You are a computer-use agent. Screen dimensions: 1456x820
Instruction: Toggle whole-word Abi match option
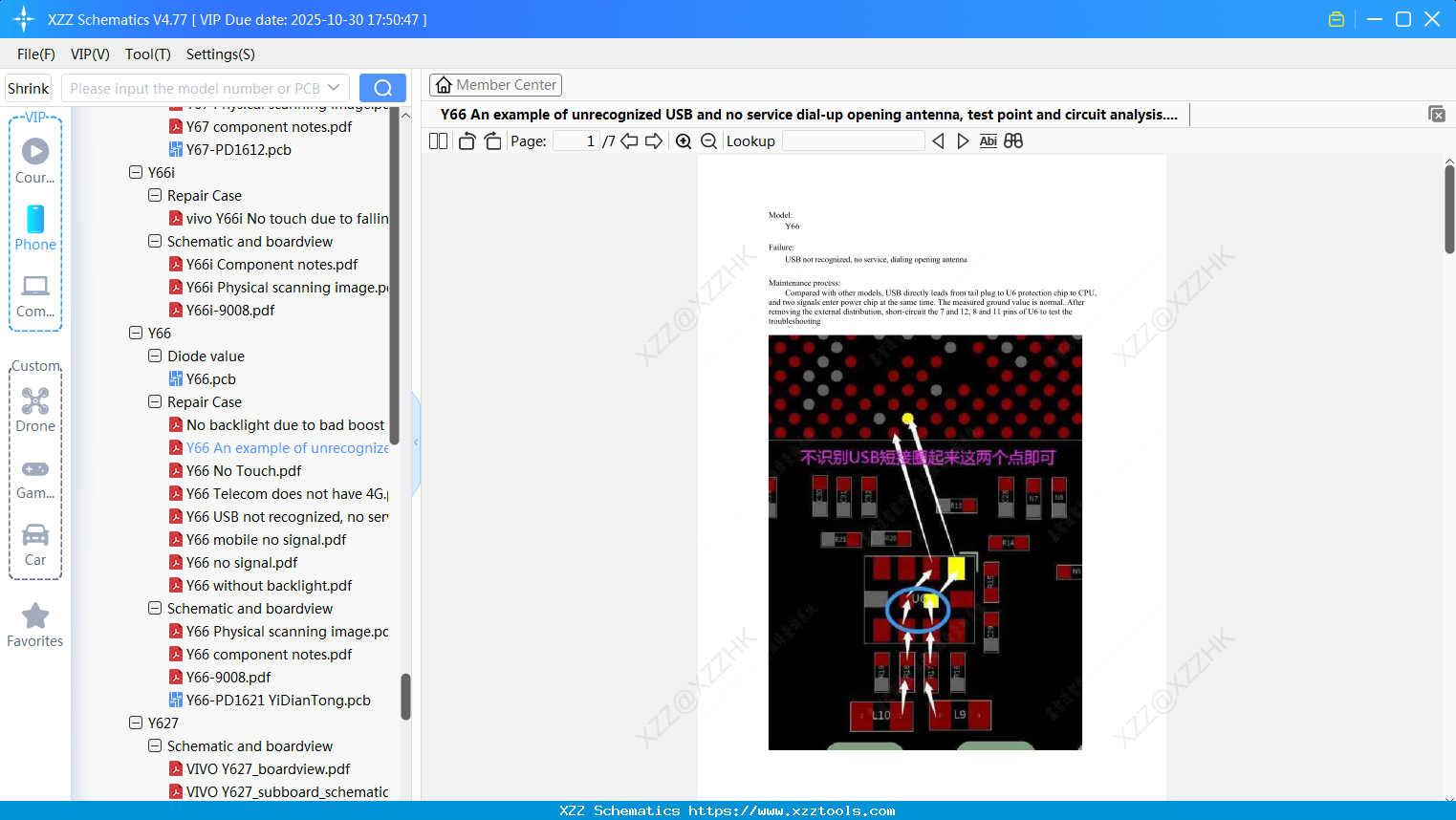click(989, 141)
